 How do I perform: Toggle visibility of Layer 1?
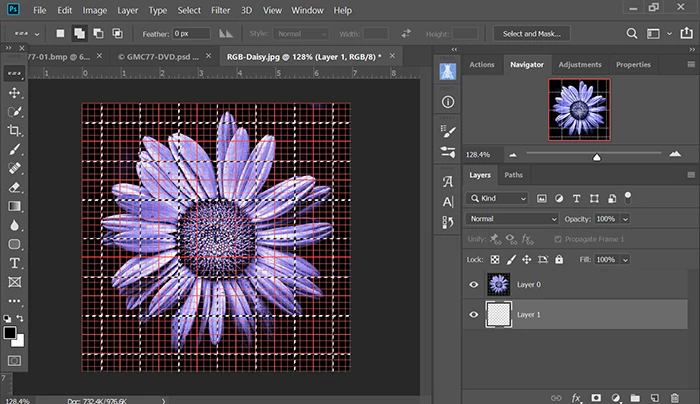pyautogui.click(x=474, y=315)
